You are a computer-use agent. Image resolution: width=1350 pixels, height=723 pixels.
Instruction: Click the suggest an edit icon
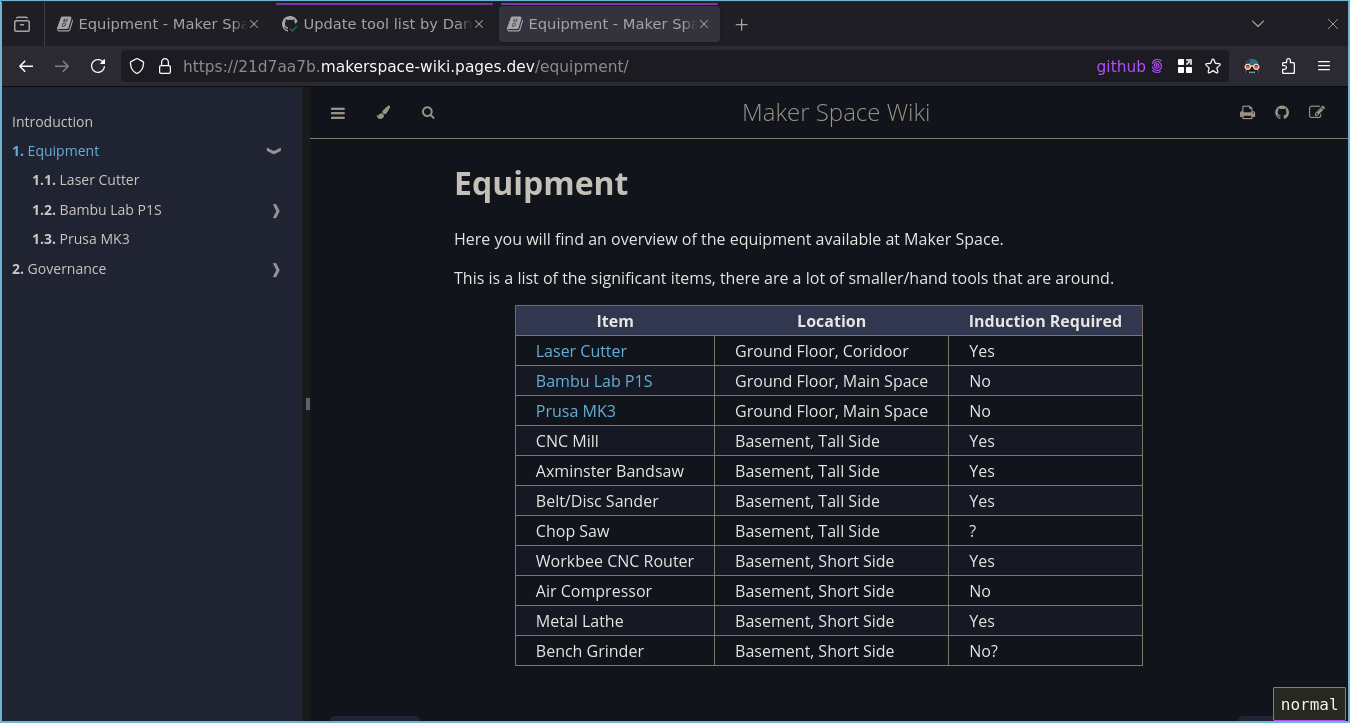tap(1317, 113)
